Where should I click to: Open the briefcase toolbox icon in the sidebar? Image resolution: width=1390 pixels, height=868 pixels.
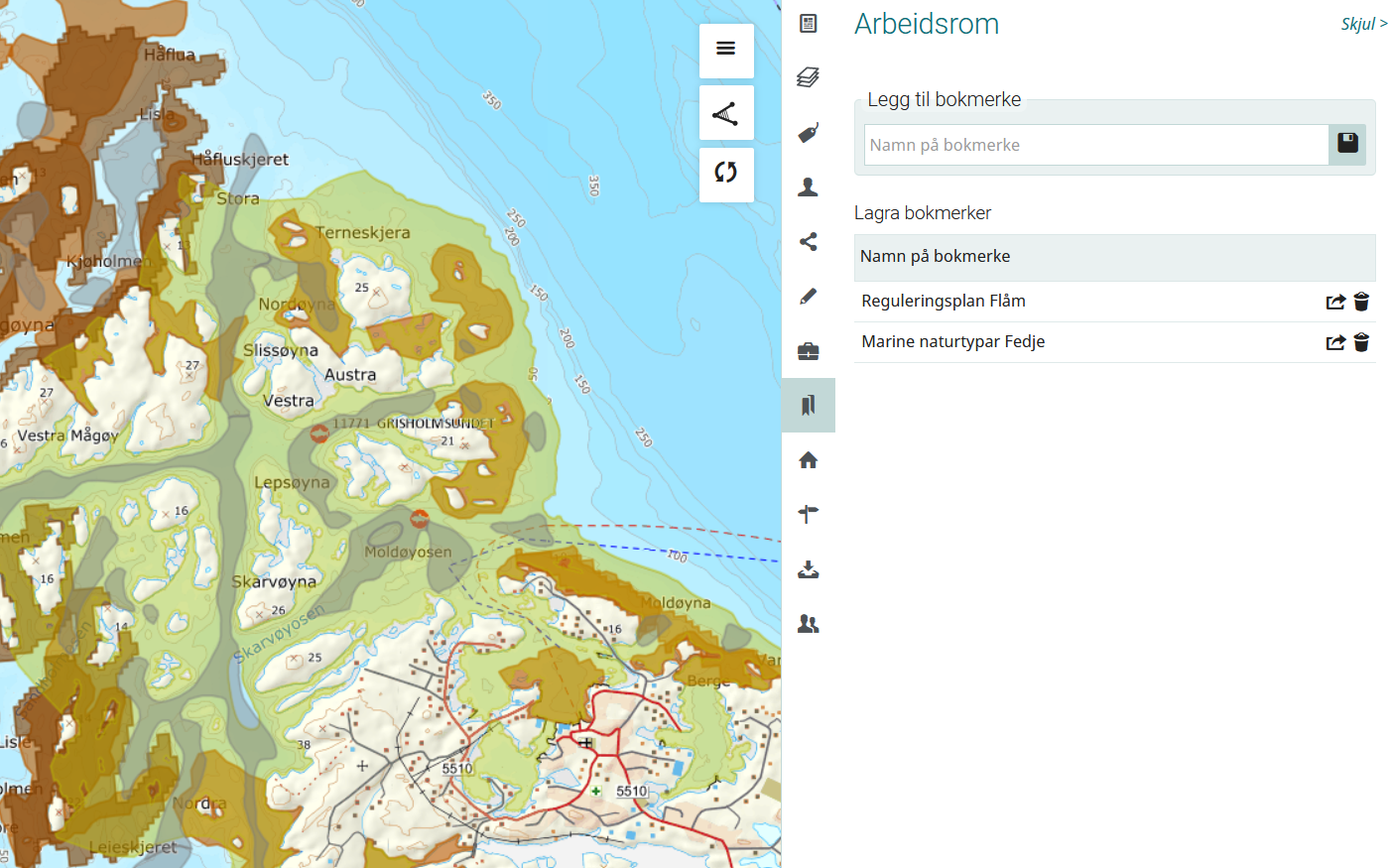point(808,351)
